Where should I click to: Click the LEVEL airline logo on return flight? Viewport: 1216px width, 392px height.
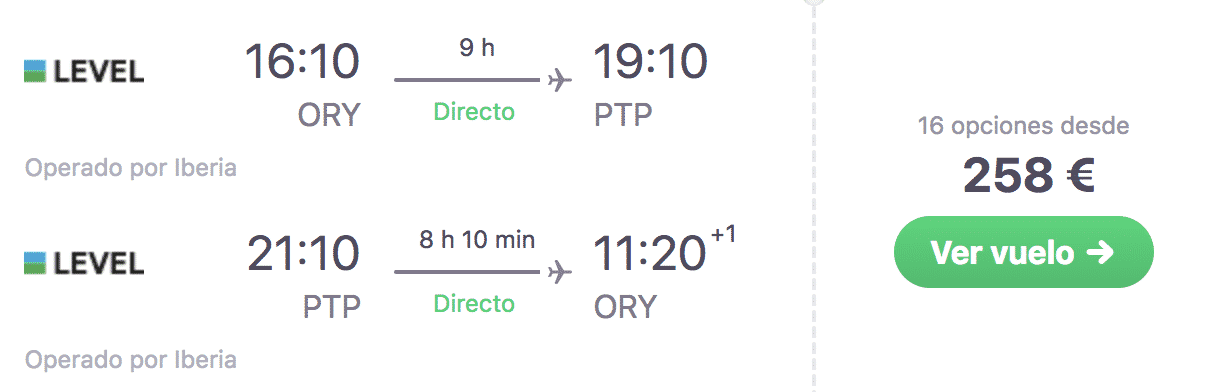tap(85, 263)
